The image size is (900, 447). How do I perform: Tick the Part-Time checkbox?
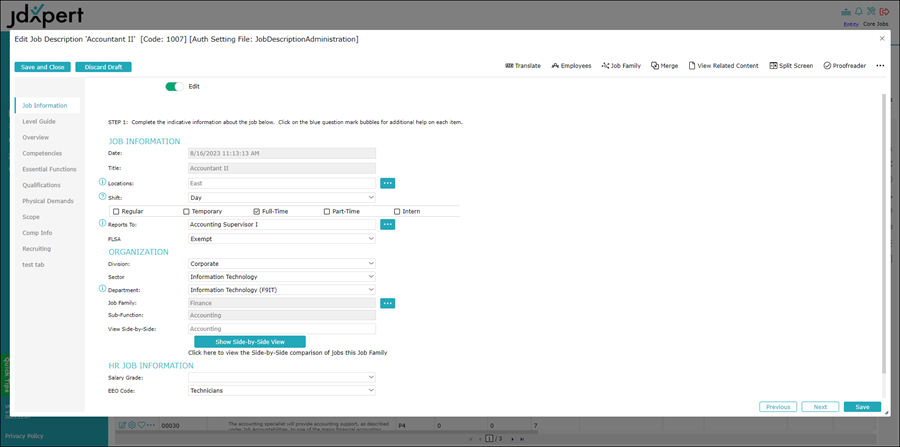(x=327, y=211)
